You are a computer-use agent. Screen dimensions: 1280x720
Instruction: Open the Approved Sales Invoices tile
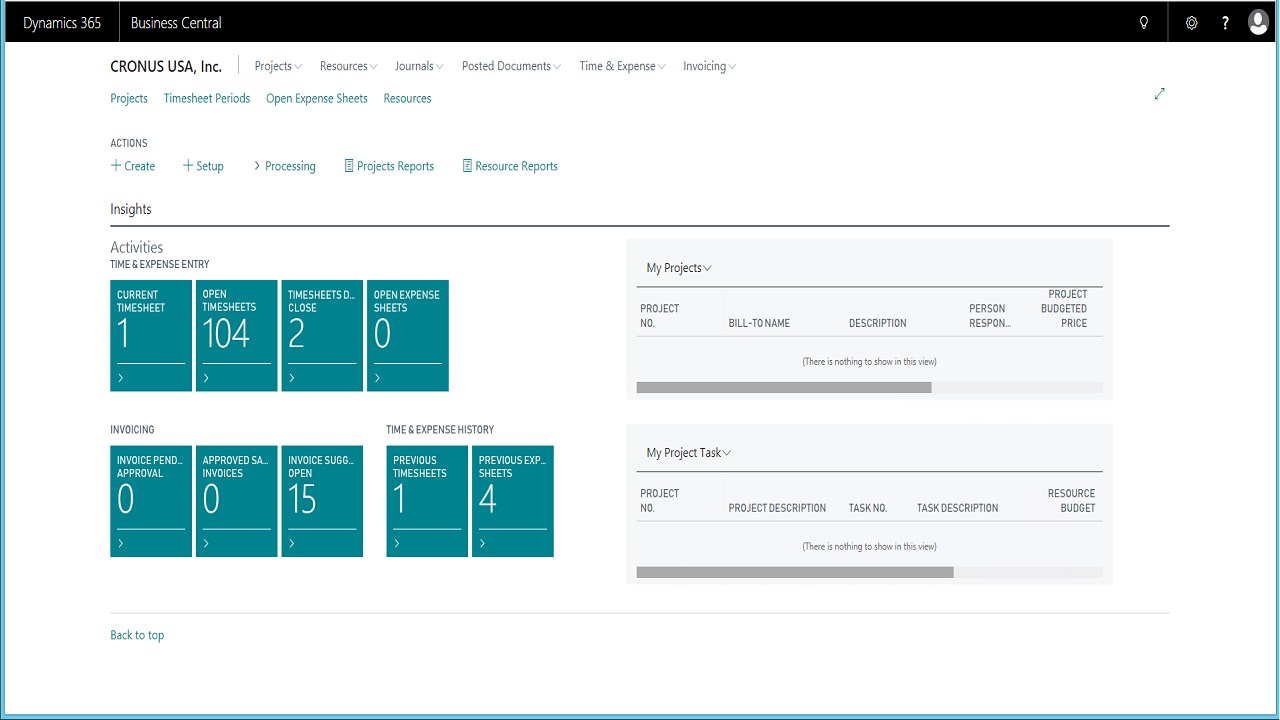[237, 501]
